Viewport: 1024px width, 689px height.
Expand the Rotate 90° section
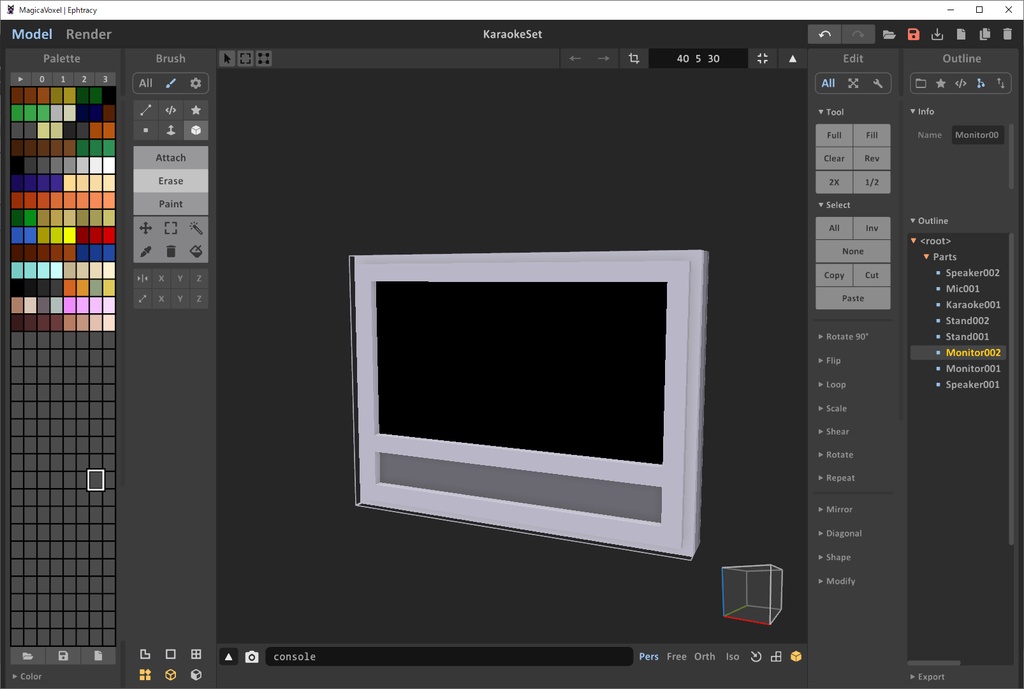coord(843,336)
